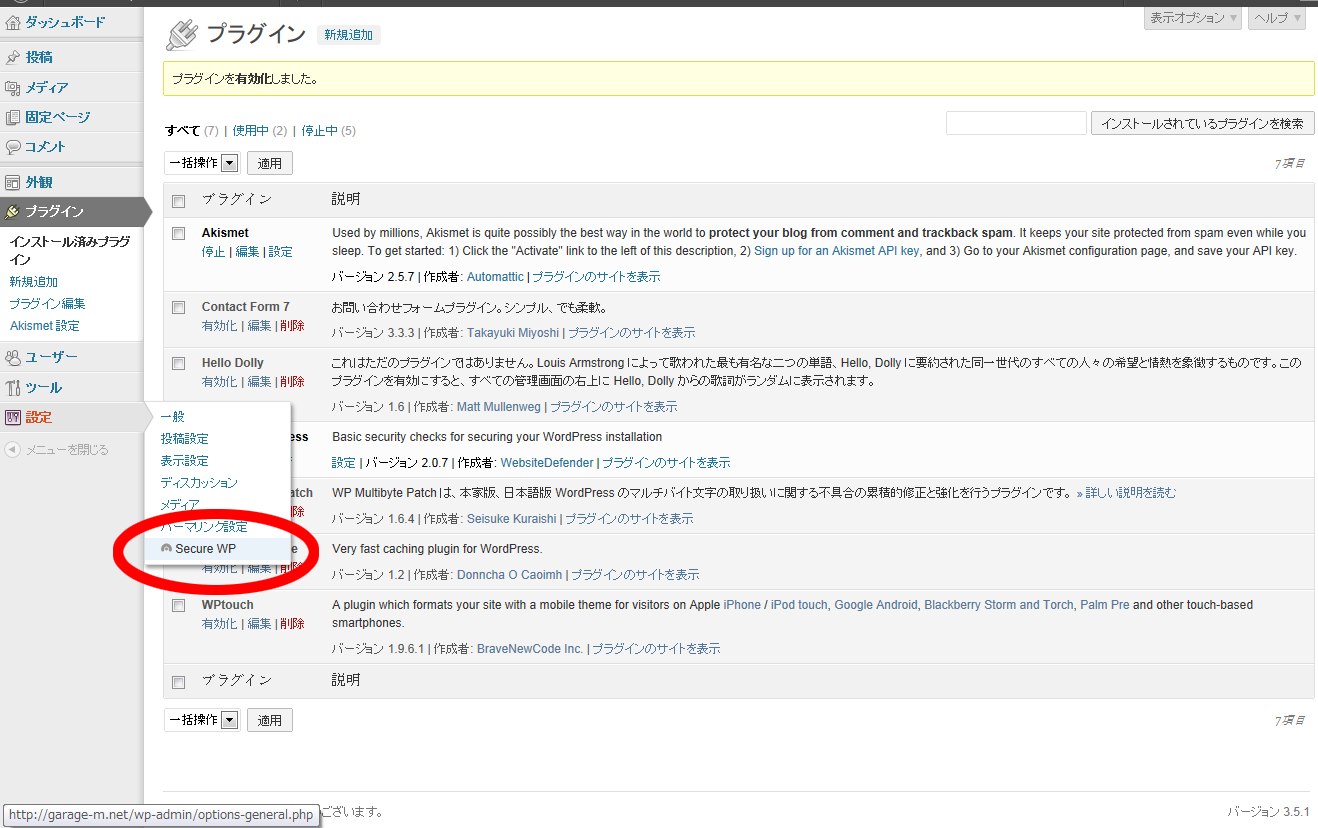Select all plugins with the header checkbox

tap(179, 201)
